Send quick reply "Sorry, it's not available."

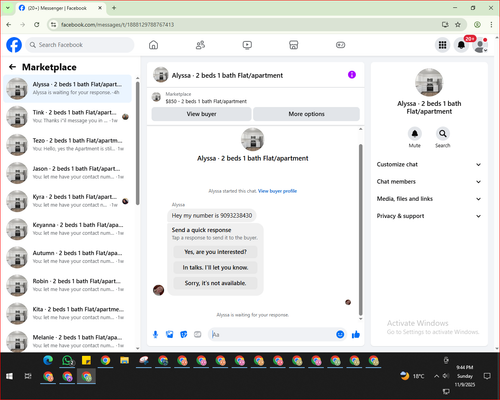215,283
